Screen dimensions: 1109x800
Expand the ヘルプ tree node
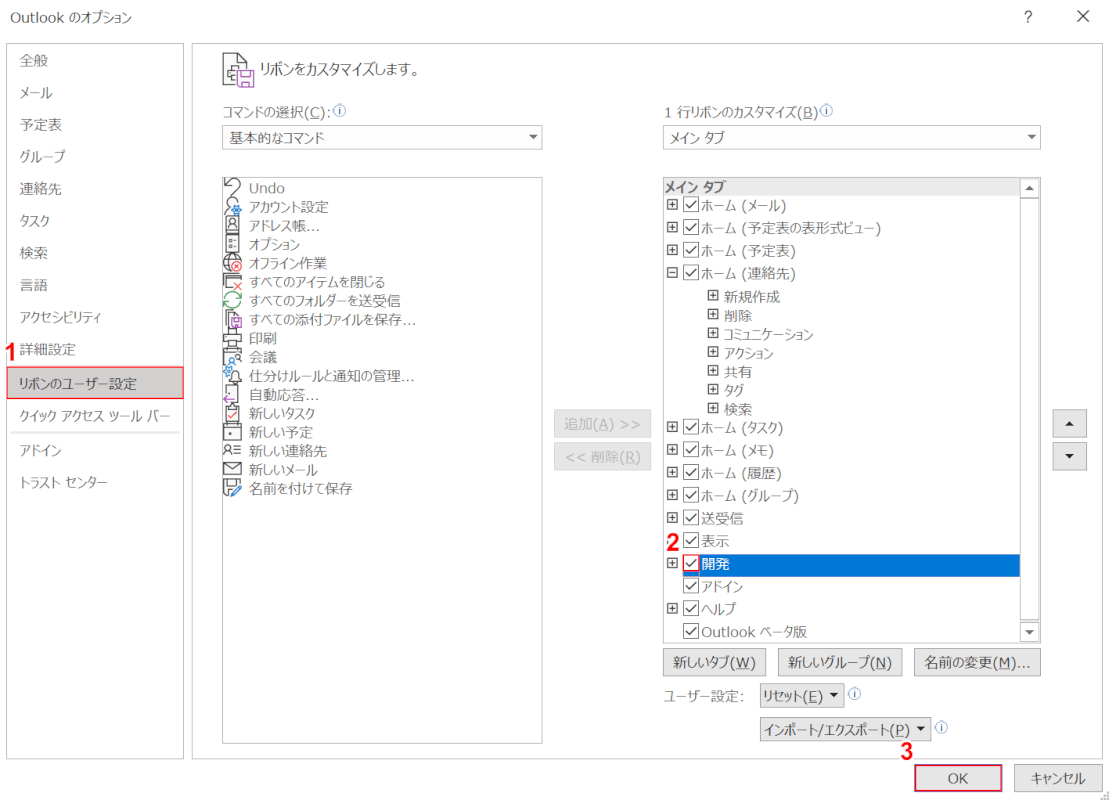pos(672,608)
